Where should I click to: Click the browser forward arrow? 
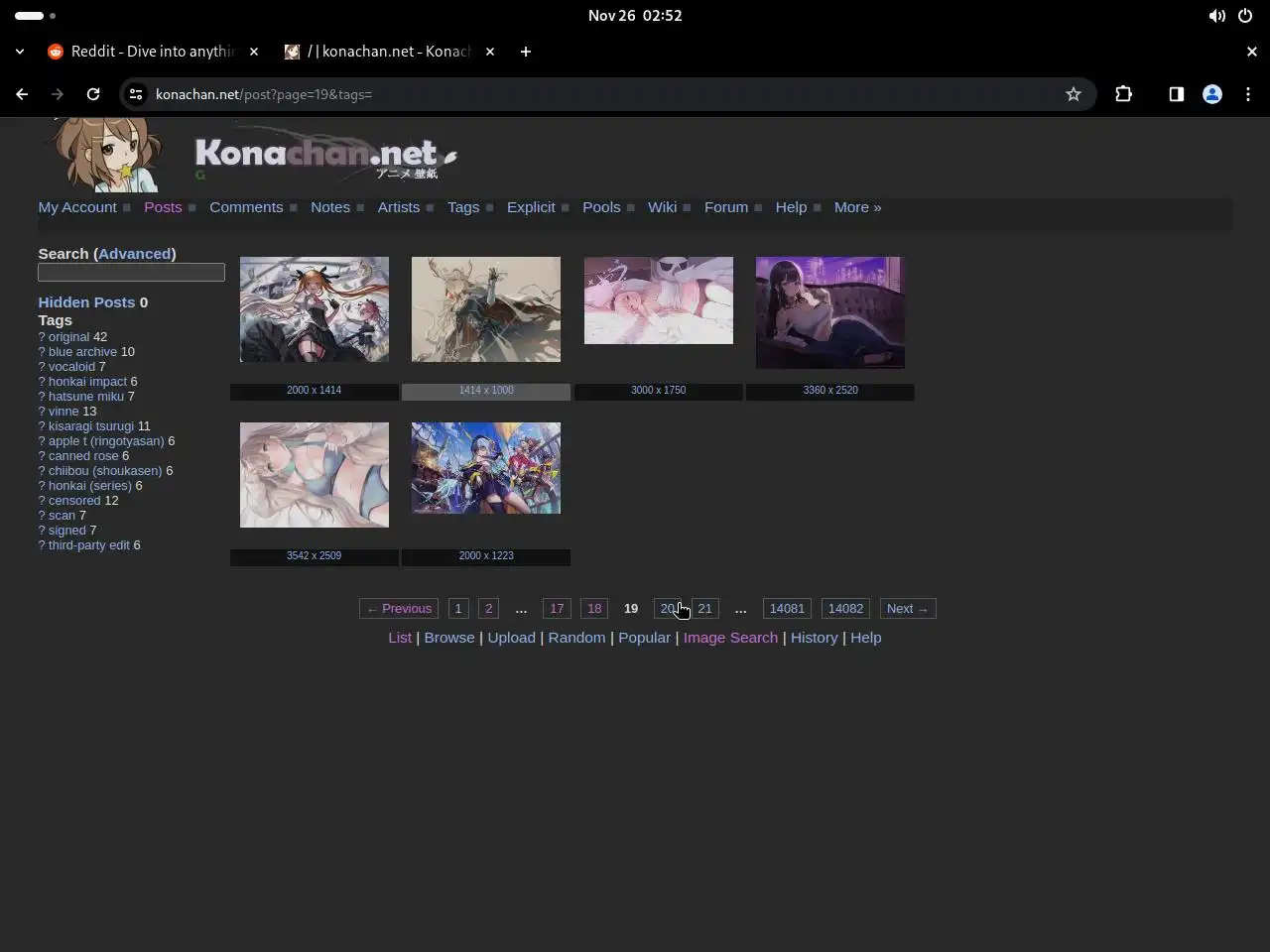tap(58, 94)
